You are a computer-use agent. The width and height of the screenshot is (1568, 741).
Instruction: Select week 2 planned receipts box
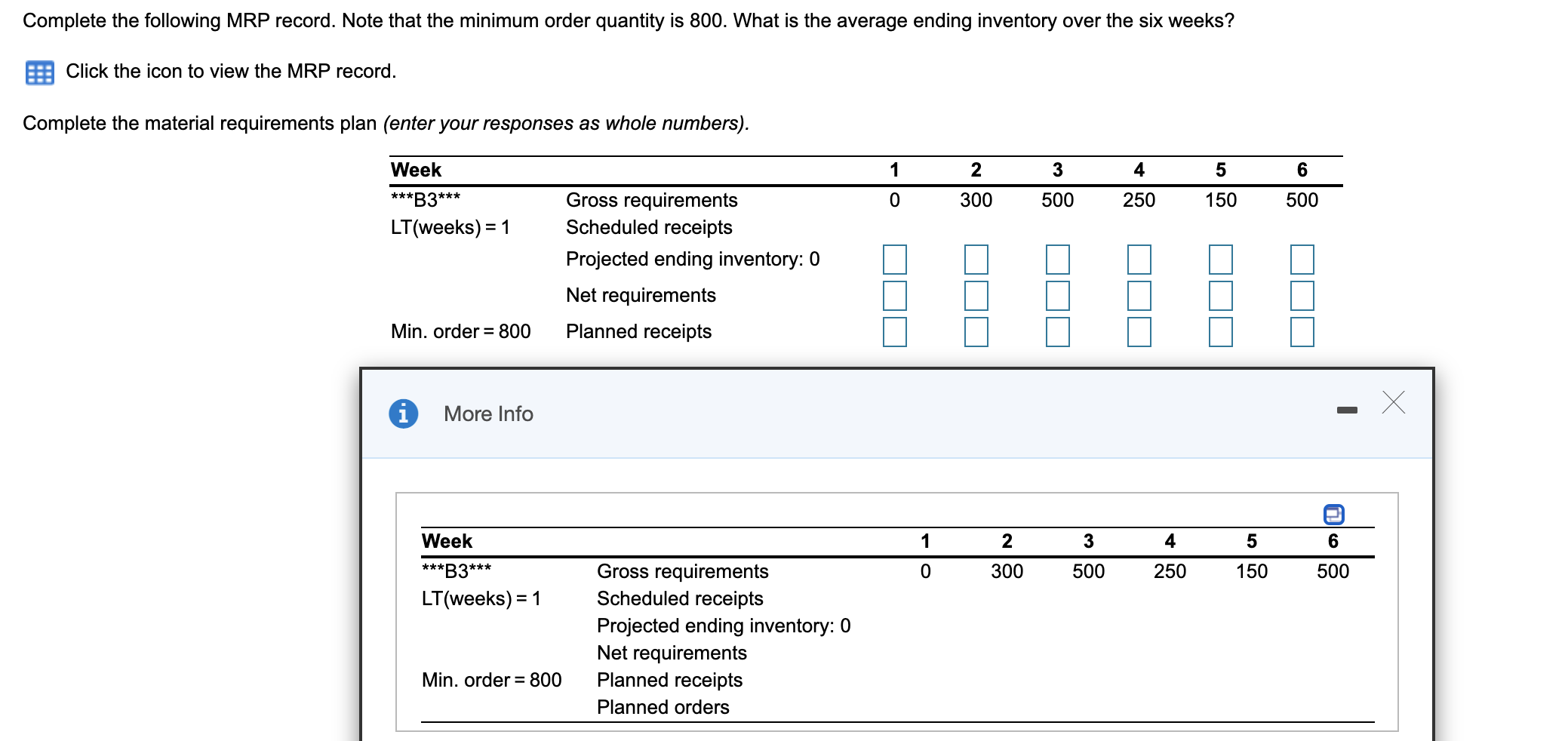pos(976,332)
